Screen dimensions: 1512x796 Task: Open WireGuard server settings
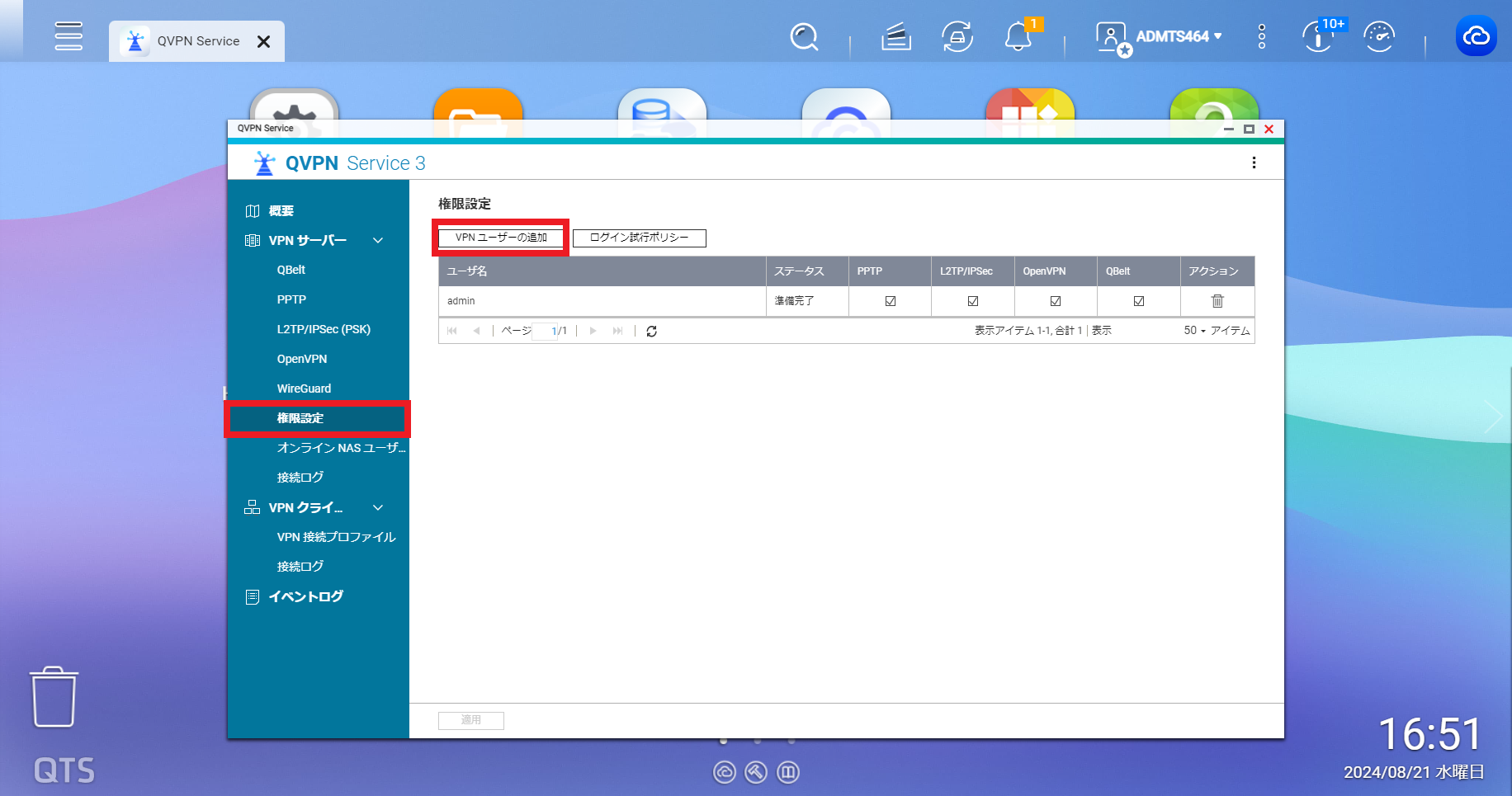[x=304, y=389]
